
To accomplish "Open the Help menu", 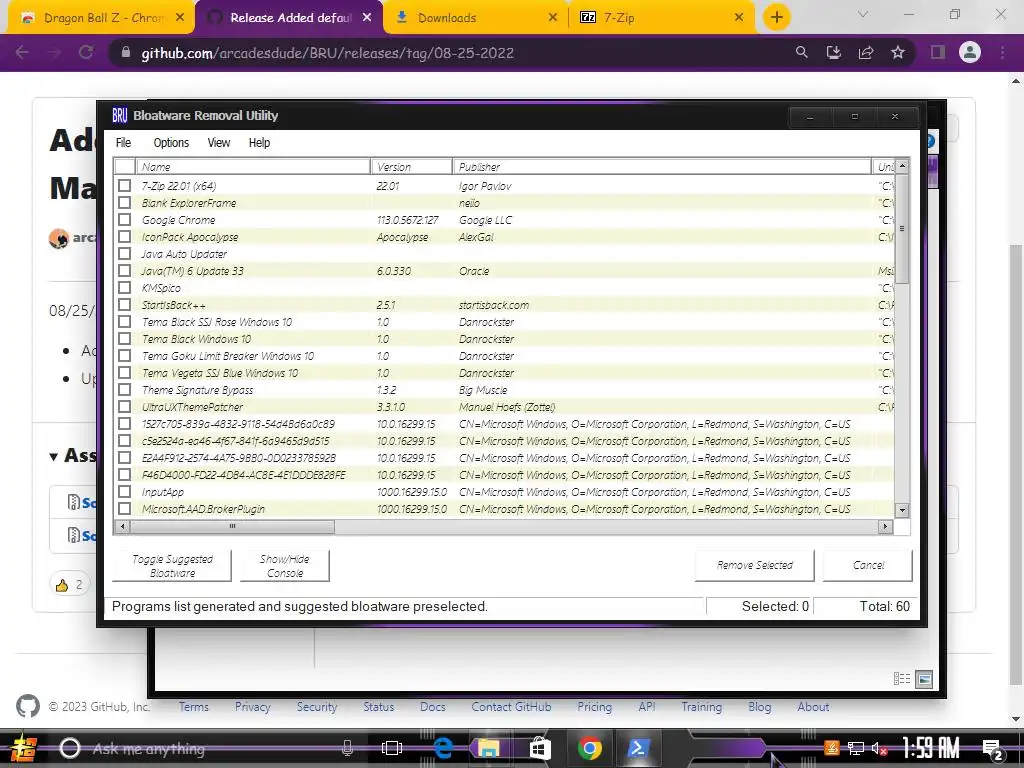I will [259, 142].
